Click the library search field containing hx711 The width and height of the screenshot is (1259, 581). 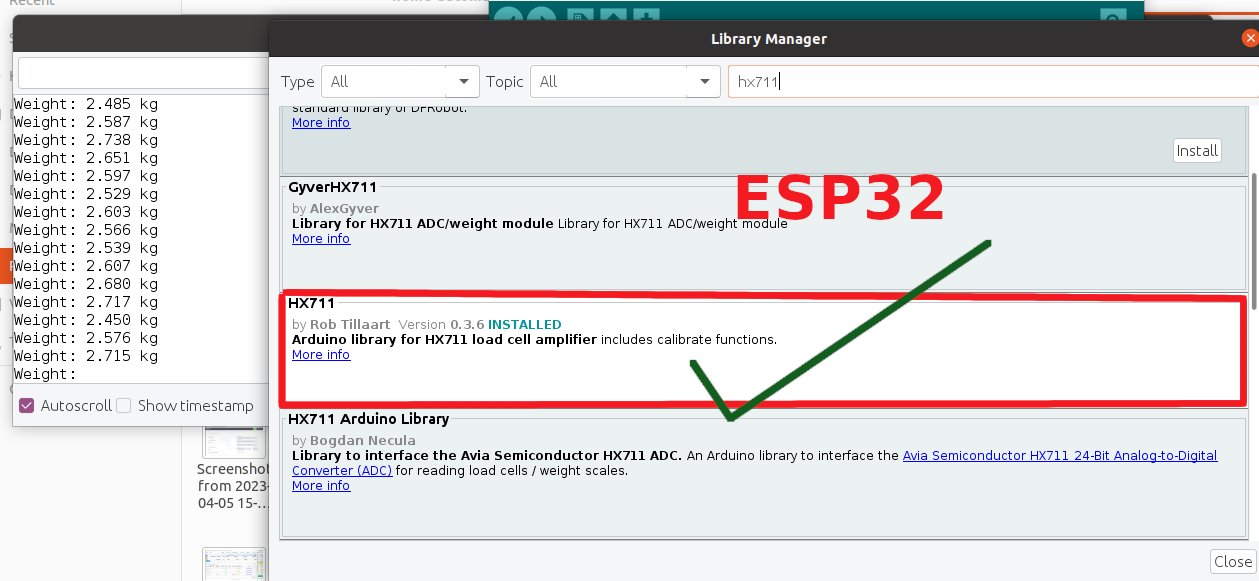(992, 82)
